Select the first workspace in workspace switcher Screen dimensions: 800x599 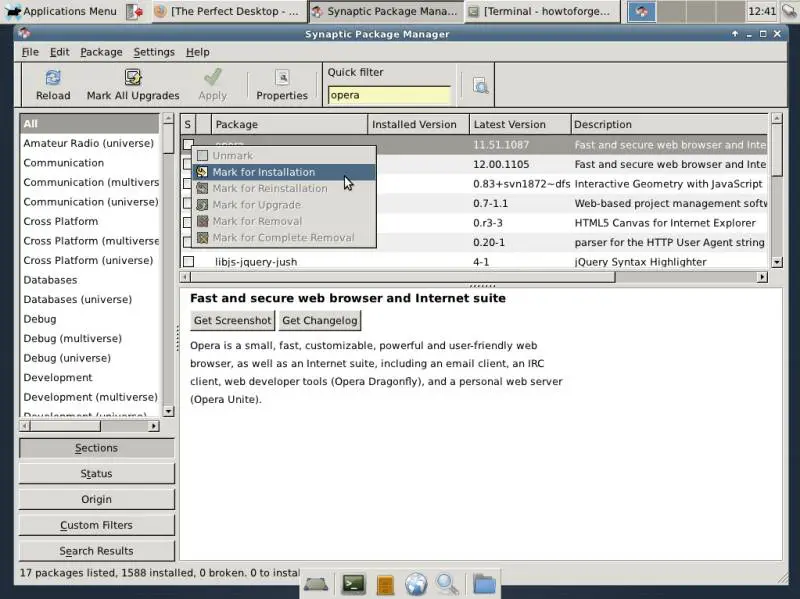(641, 11)
